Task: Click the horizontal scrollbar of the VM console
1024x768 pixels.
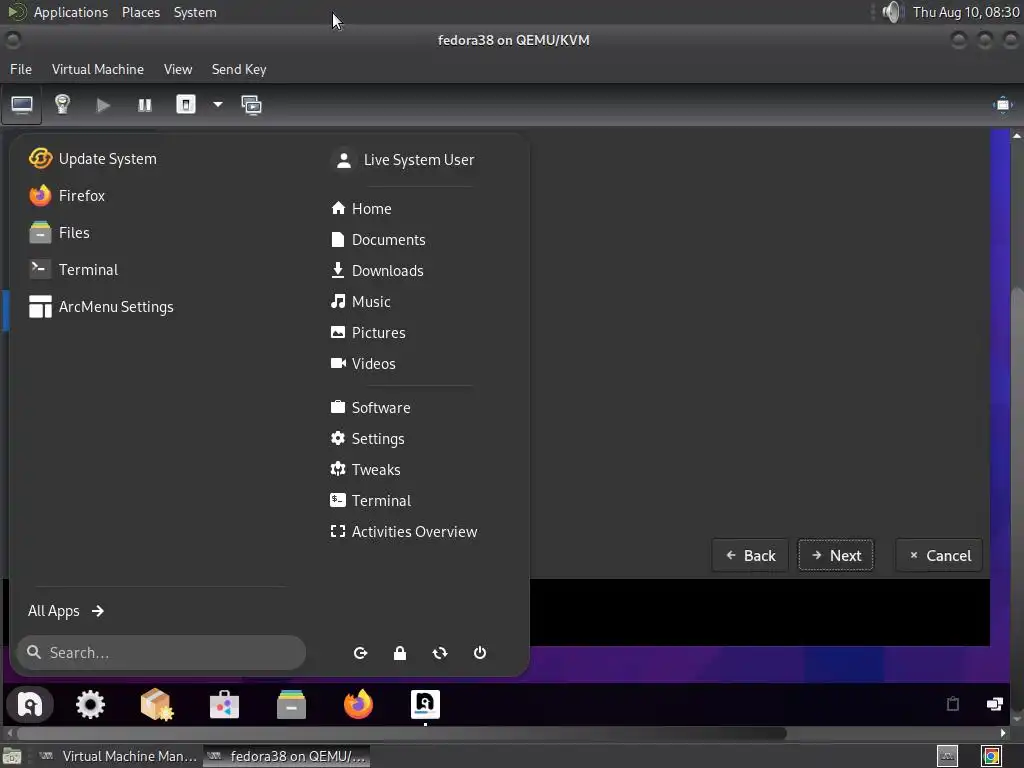Action: tap(402, 733)
